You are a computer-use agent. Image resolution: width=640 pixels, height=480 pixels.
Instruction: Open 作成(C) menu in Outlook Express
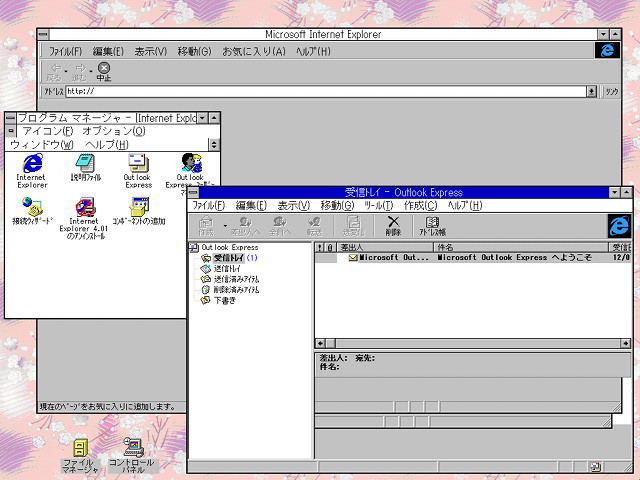click(x=420, y=205)
